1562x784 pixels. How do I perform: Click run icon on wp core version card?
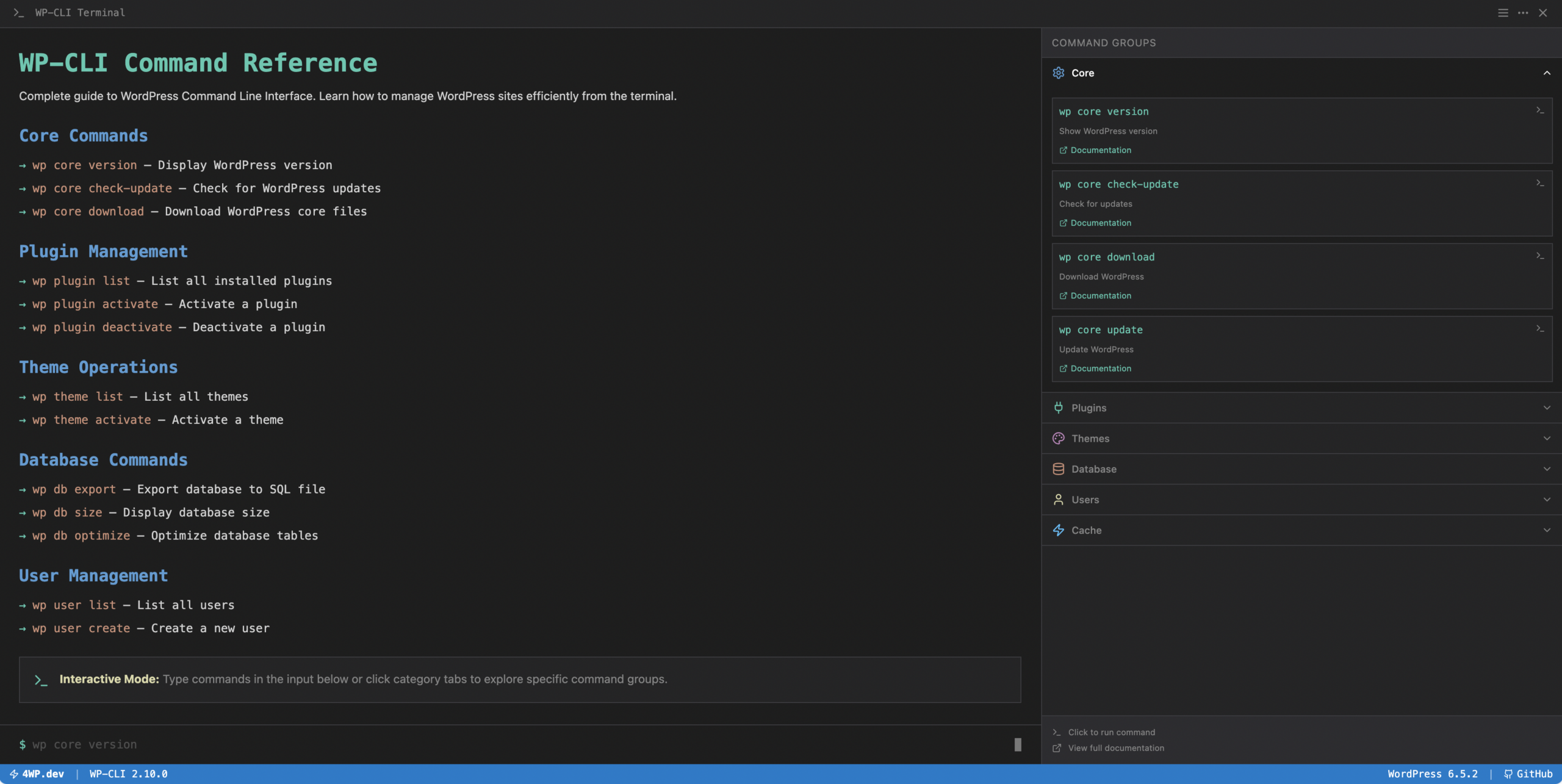tap(1540, 110)
